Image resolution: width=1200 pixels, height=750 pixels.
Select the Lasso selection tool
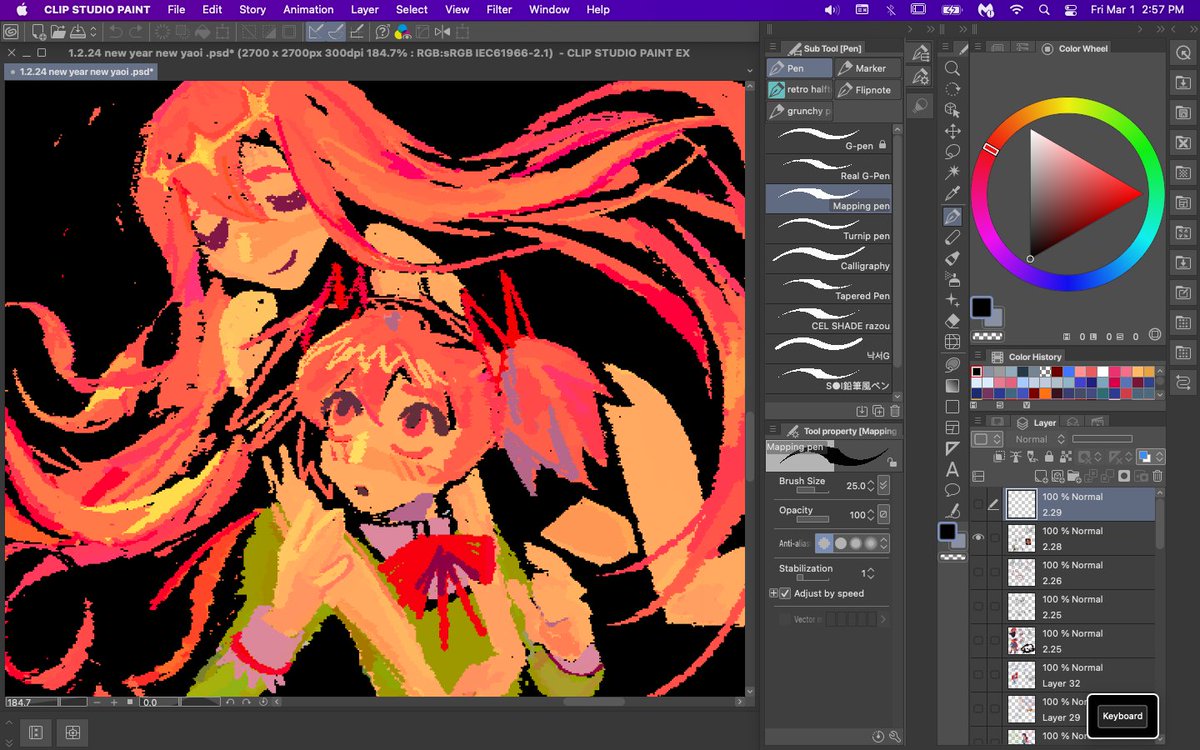(x=952, y=152)
